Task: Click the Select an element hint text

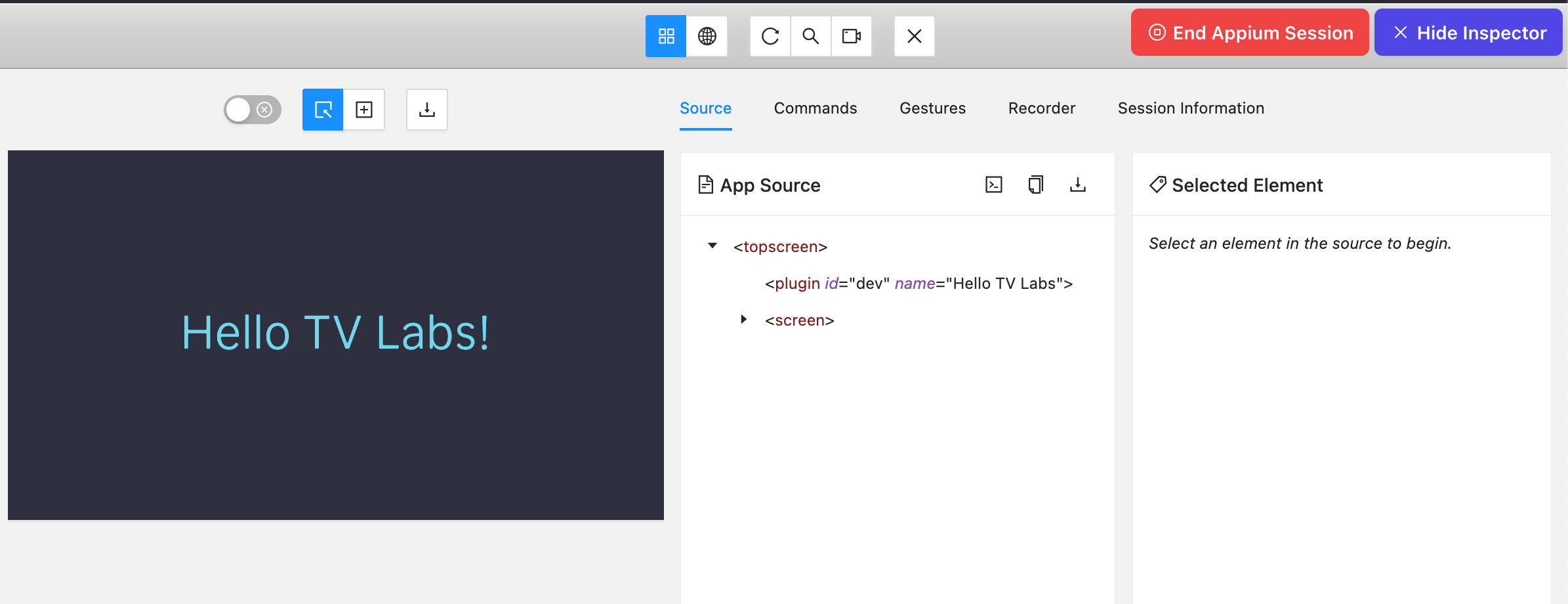Action: point(1300,244)
